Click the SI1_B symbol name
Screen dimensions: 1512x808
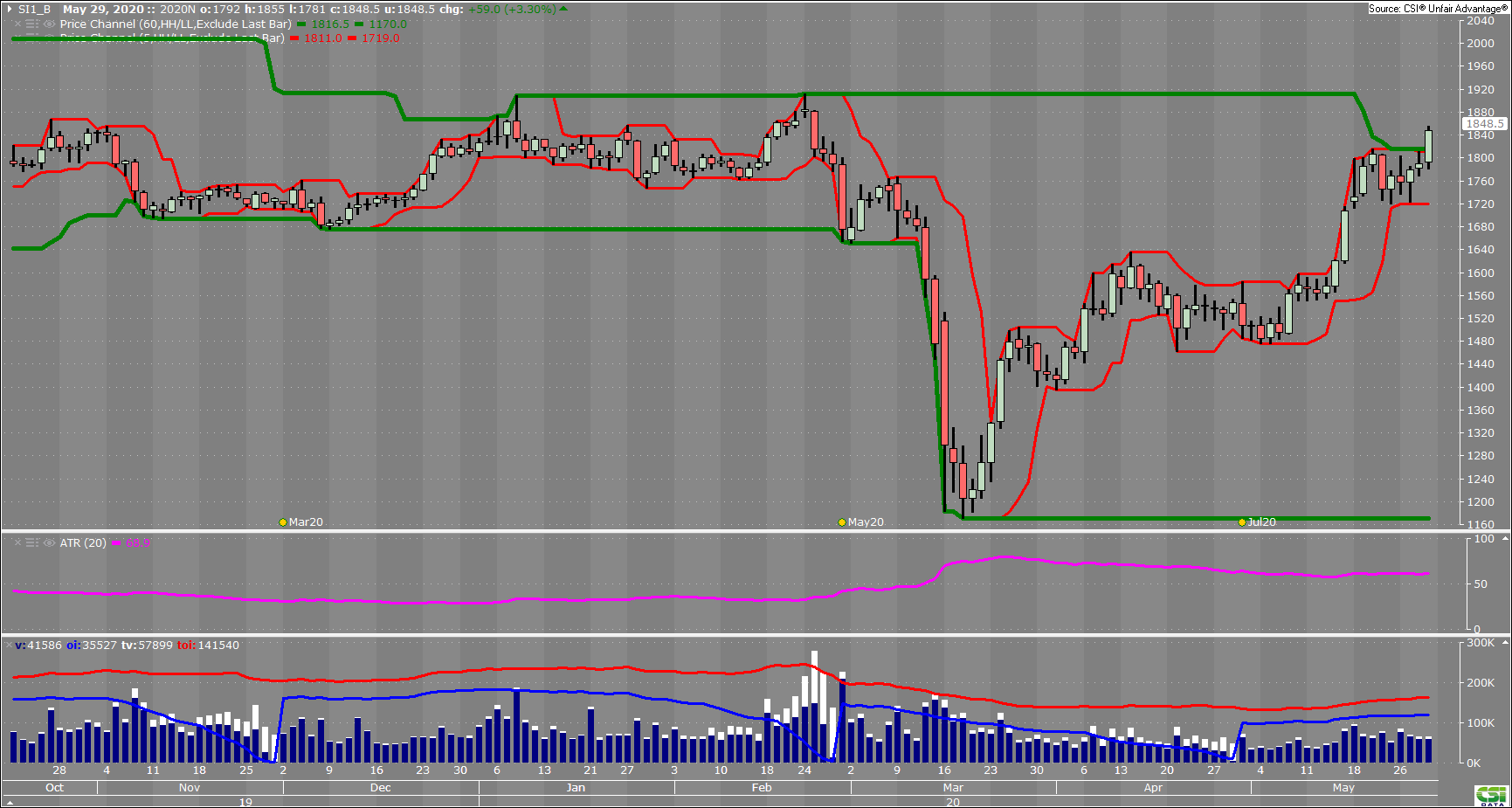[x=35, y=10]
